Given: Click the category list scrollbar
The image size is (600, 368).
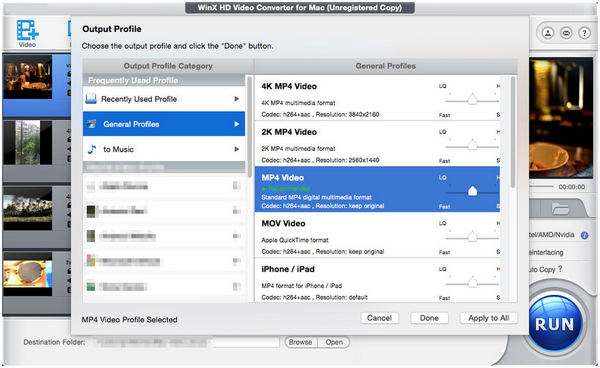Looking at the screenshot, I should (x=249, y=126).
